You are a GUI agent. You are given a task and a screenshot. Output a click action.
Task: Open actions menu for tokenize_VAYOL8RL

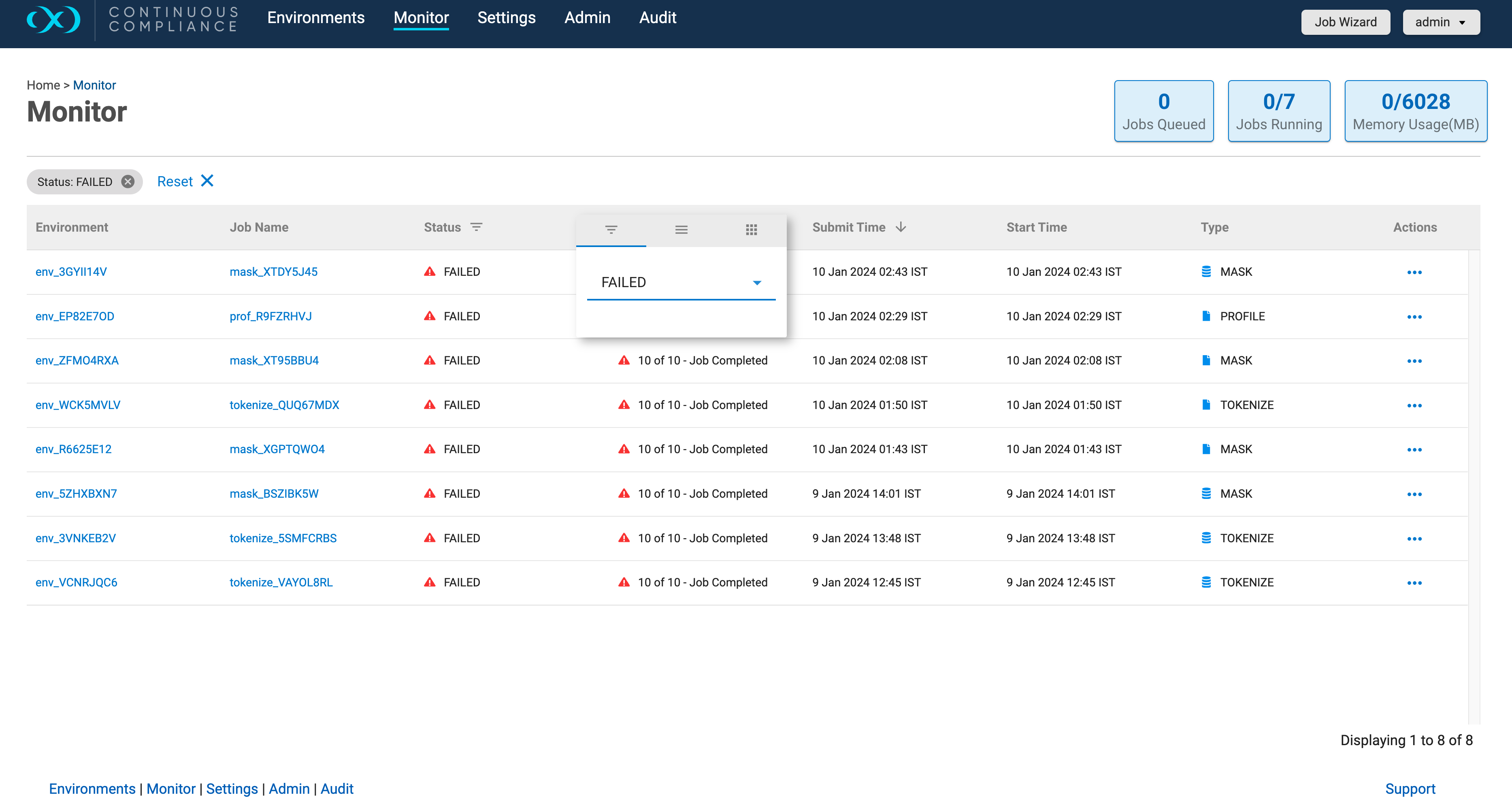[1414, 583]
